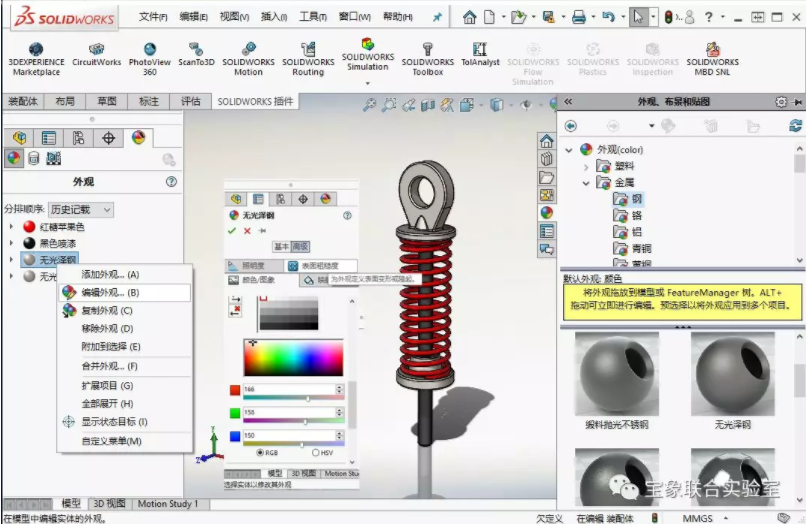
Task: Switch to the 草图 tab
Action: [107, 101]
